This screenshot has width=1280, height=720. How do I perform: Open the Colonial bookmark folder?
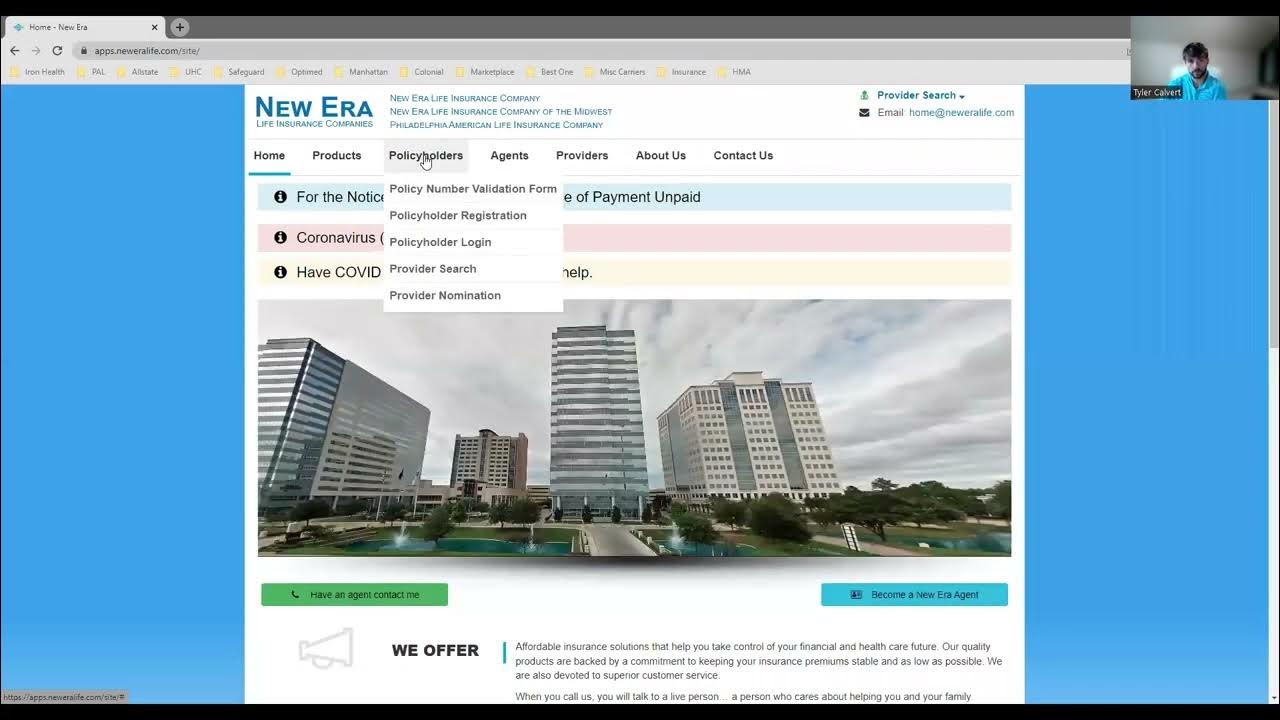tap(421, 72)
